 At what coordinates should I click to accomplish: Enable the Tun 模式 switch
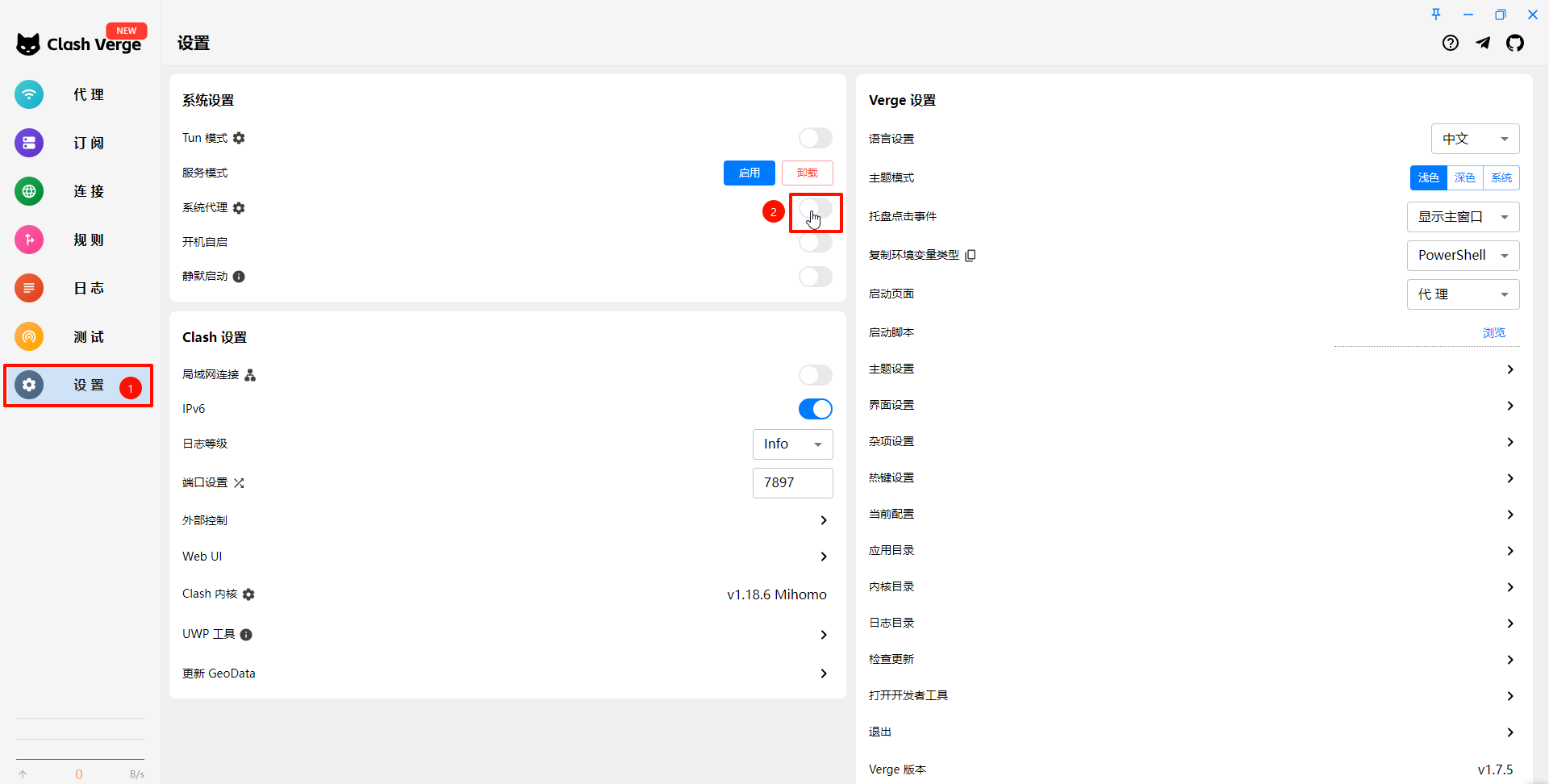click(x=815, y=139)
